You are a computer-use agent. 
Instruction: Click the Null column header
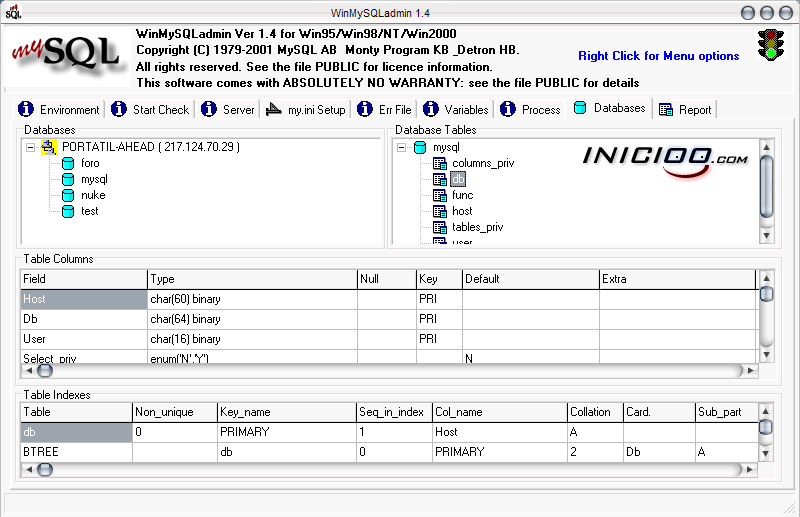[387, 279]
